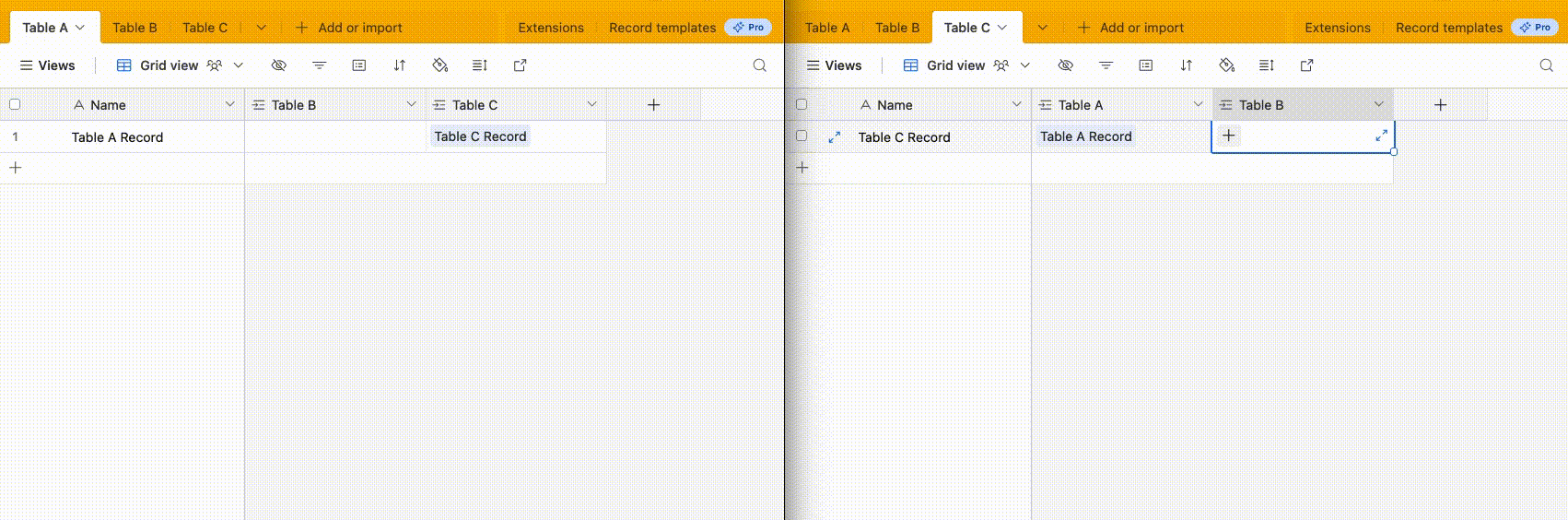Screen dimensions: 1568x520
Task: Toggle select-all checkbox in right pane
Action: click(x=802, y=104)
